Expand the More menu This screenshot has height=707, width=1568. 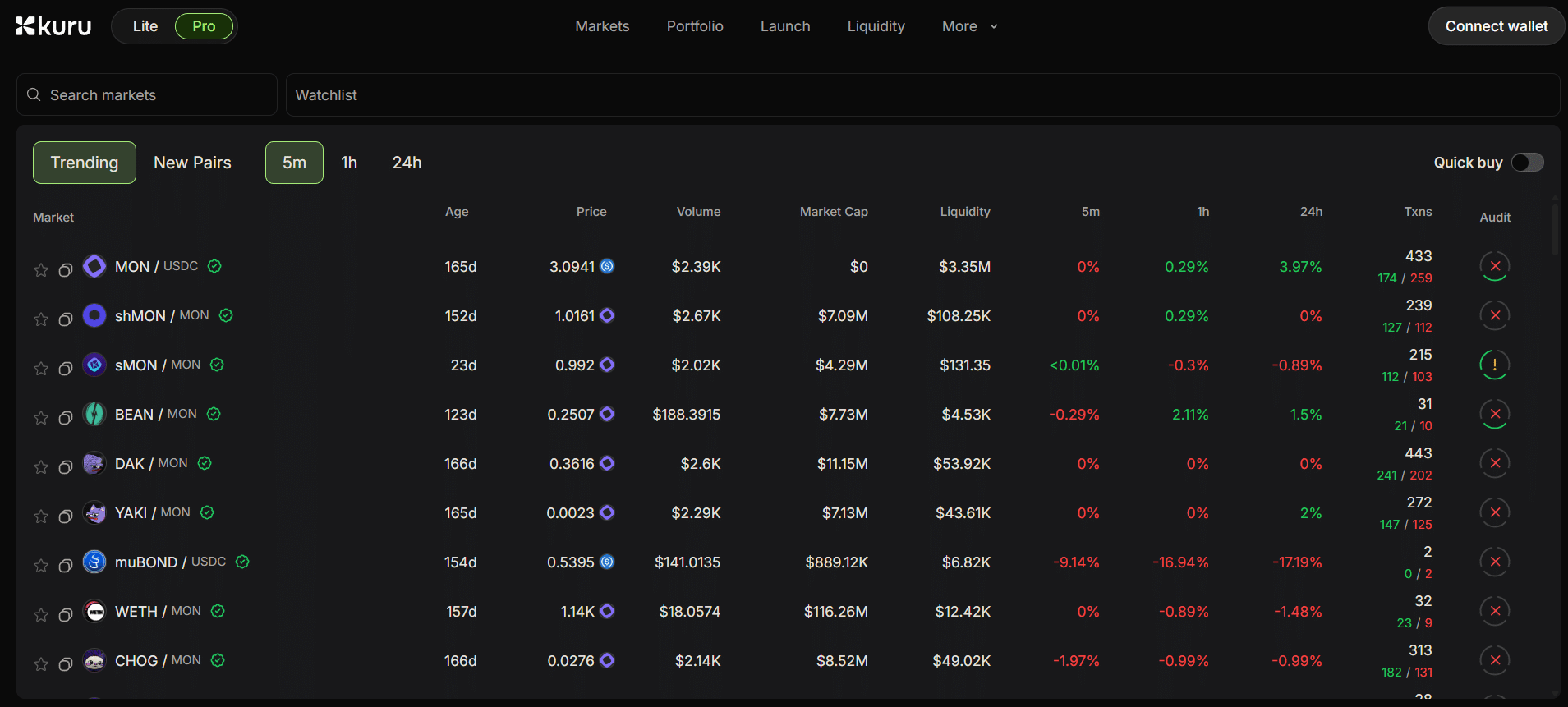tap(970, 26)
